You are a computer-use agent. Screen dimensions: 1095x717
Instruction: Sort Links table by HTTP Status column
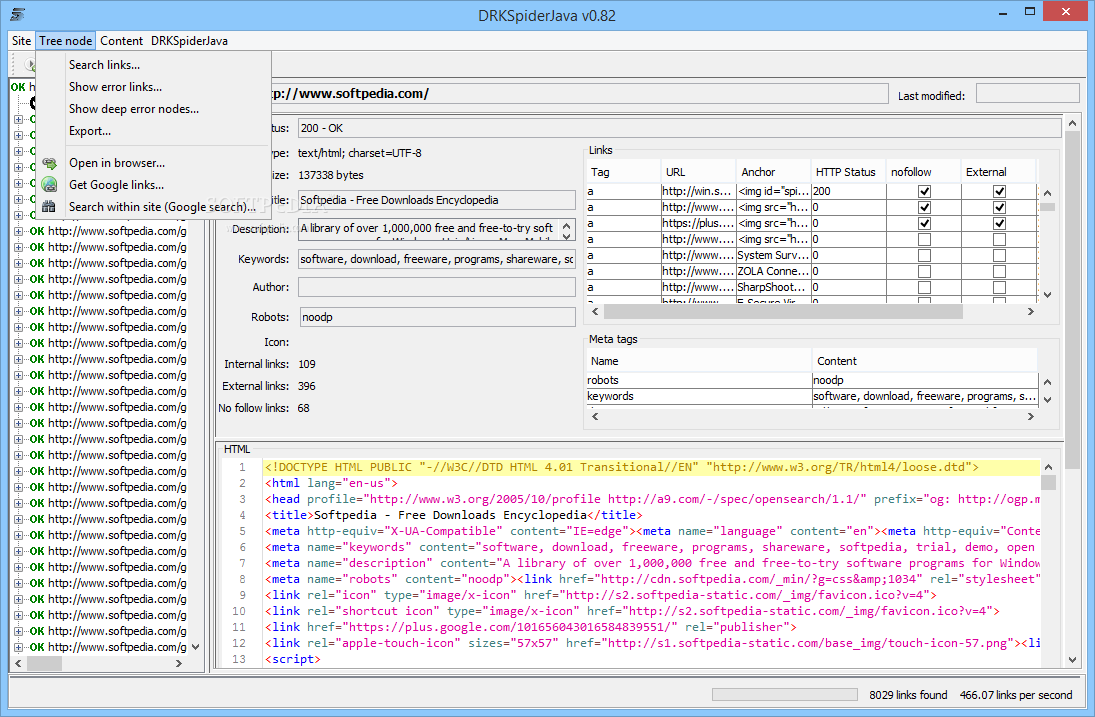(x=848, y=172)
